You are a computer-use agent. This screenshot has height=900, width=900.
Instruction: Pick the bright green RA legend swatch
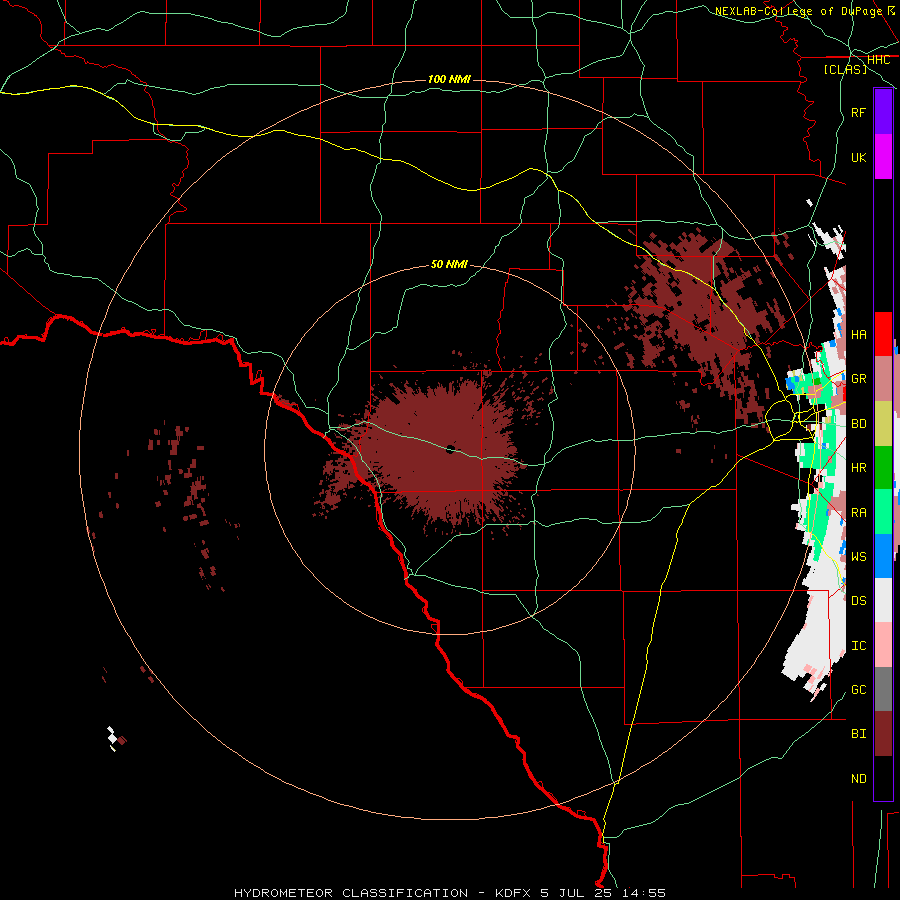coord(883,512)
